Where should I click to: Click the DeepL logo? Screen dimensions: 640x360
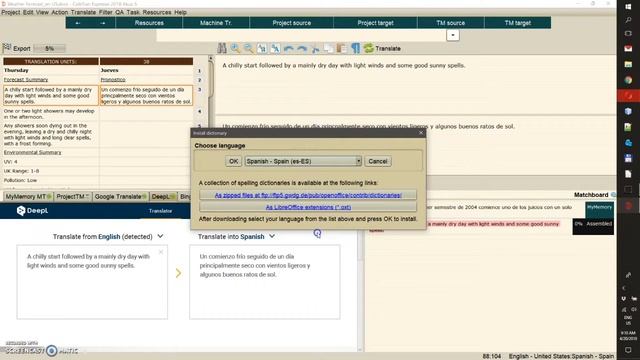click(x=32, y=211)
